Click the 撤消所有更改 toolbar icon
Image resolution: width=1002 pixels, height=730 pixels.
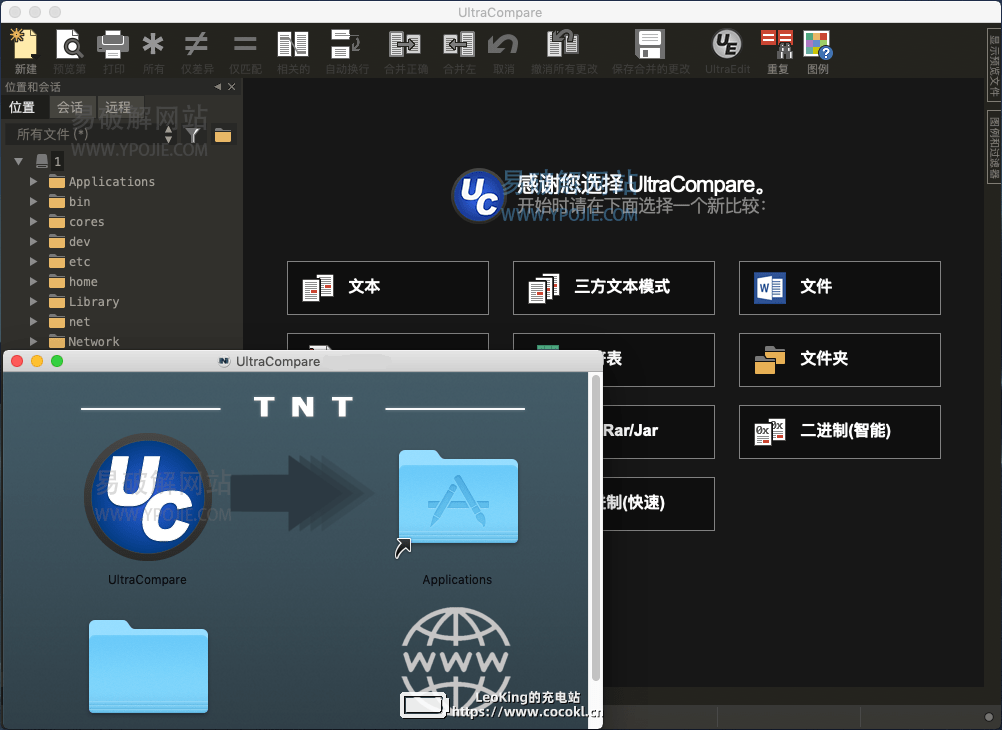[x=563, y=45]
